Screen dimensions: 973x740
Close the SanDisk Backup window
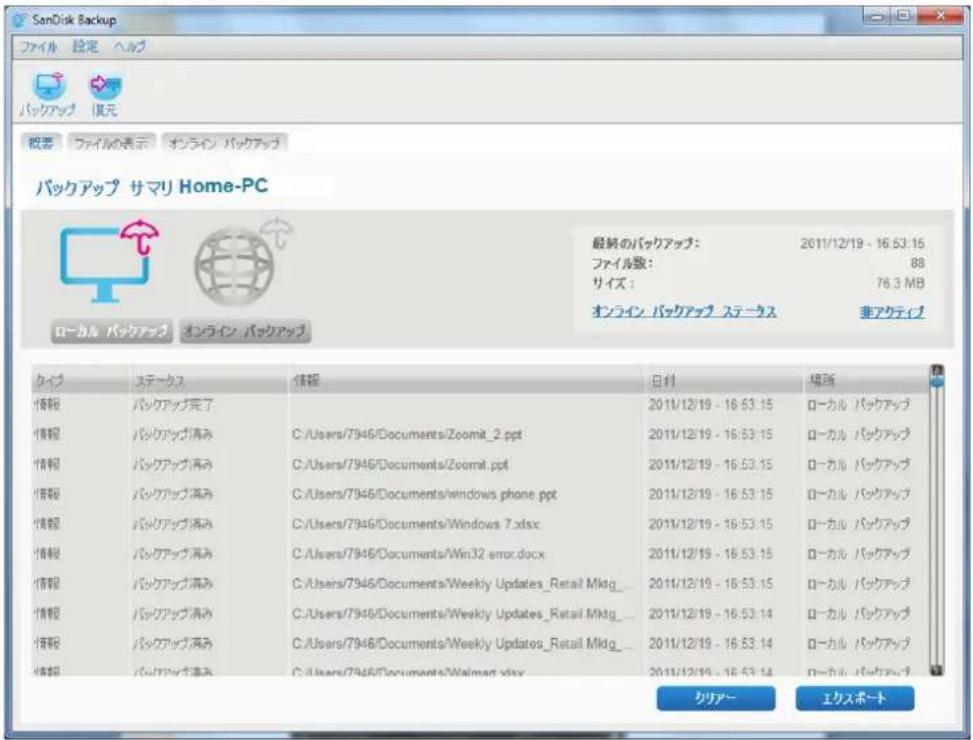(939, 17)
